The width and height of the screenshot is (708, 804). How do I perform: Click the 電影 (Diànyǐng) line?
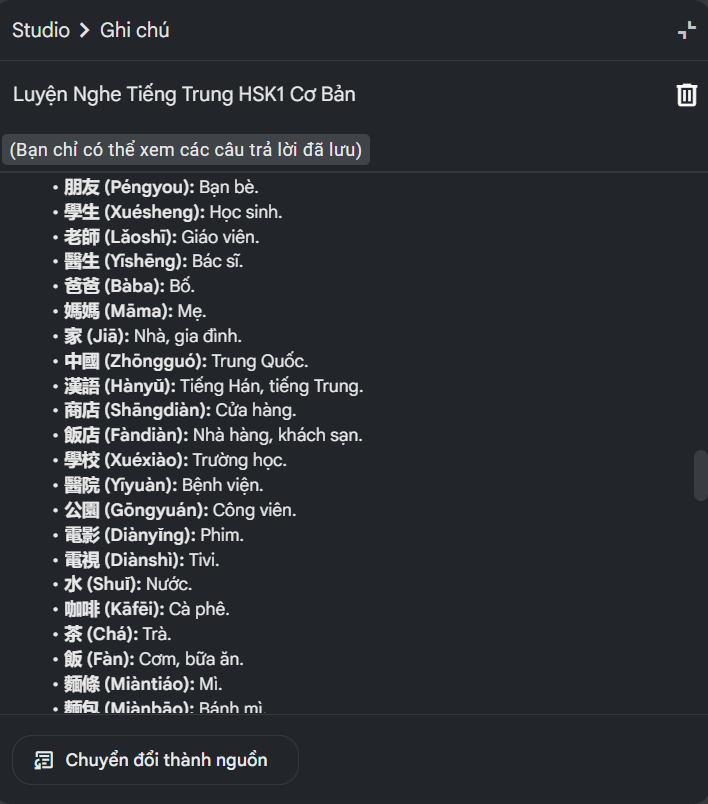click(x=154, y=535)
